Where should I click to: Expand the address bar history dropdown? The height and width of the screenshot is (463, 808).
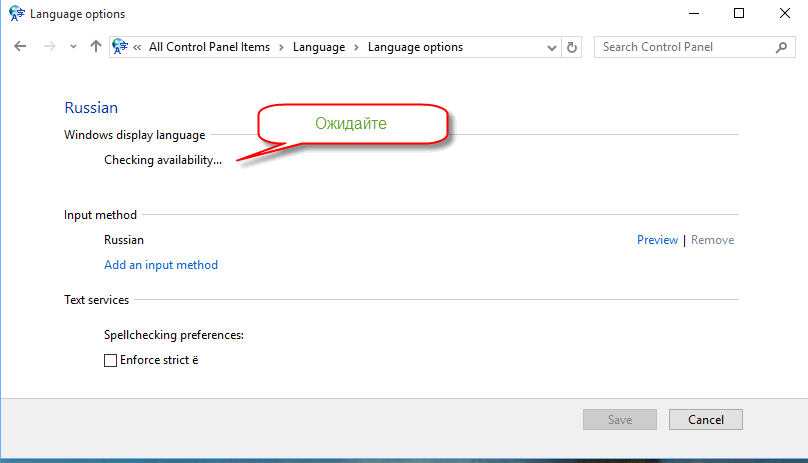[552, 47]
